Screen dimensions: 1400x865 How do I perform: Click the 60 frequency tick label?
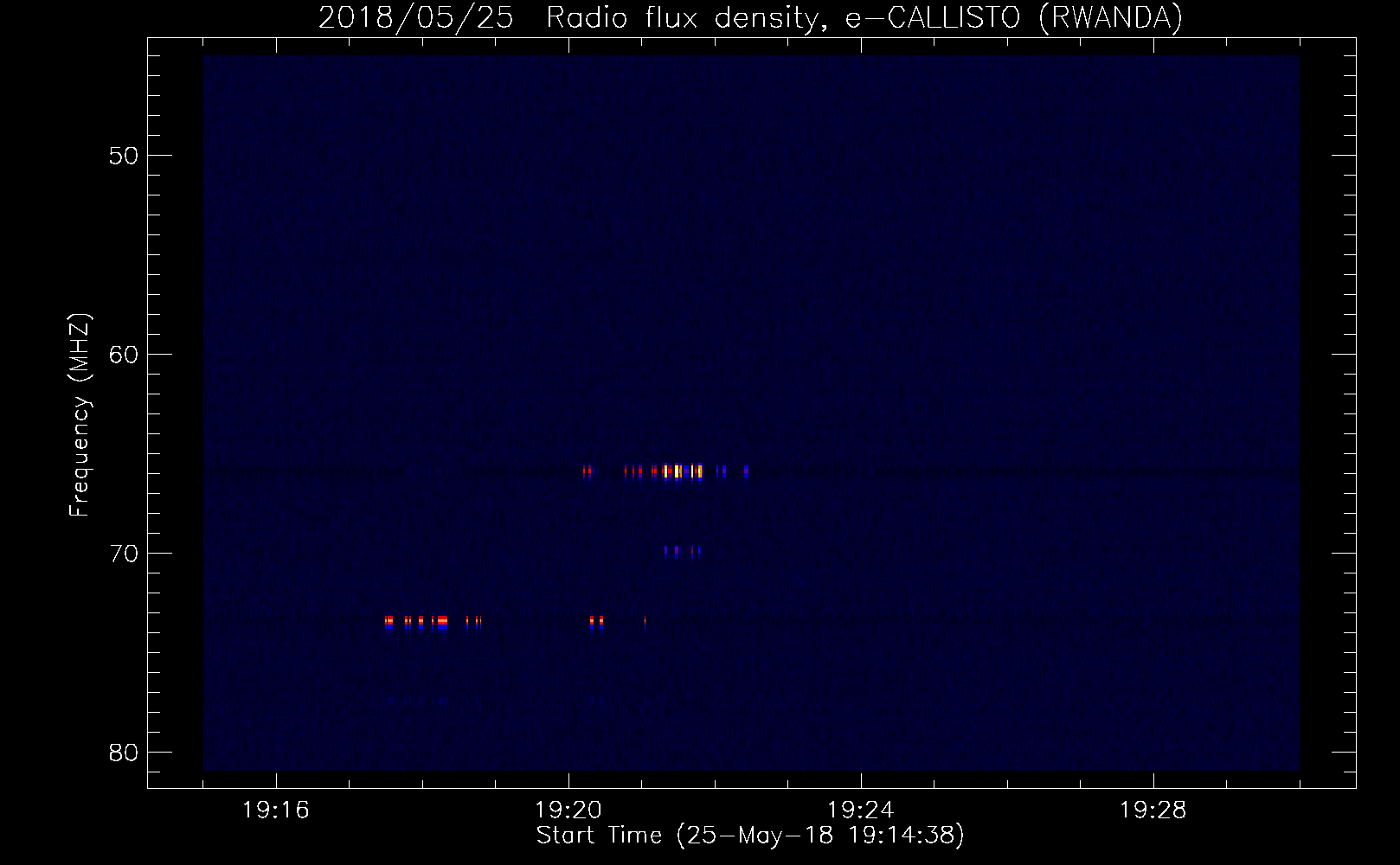(x=124, y=355)
